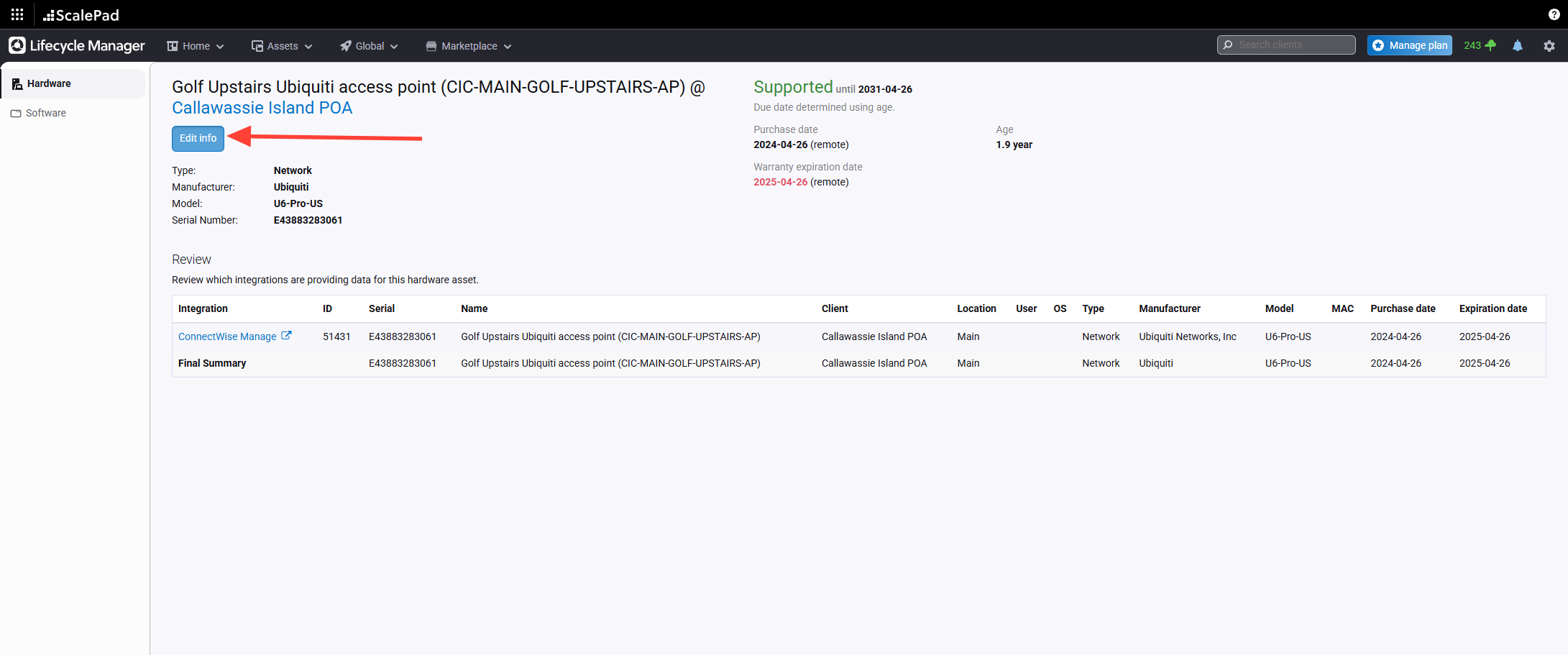Expand the Assets dropdown menu

[282, 46]
